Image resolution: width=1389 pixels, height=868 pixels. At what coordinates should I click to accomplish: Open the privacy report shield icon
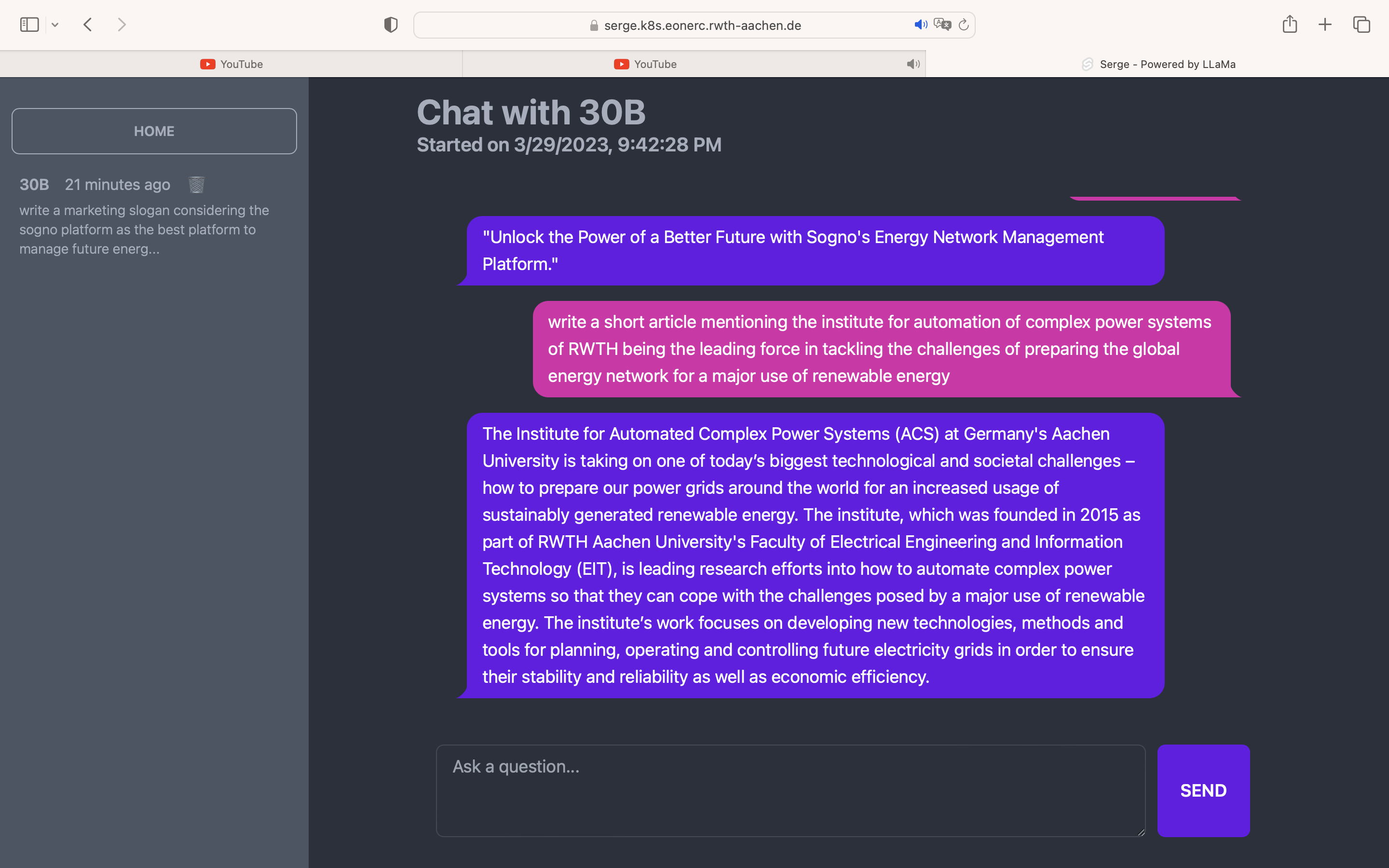tap(390, 25)
